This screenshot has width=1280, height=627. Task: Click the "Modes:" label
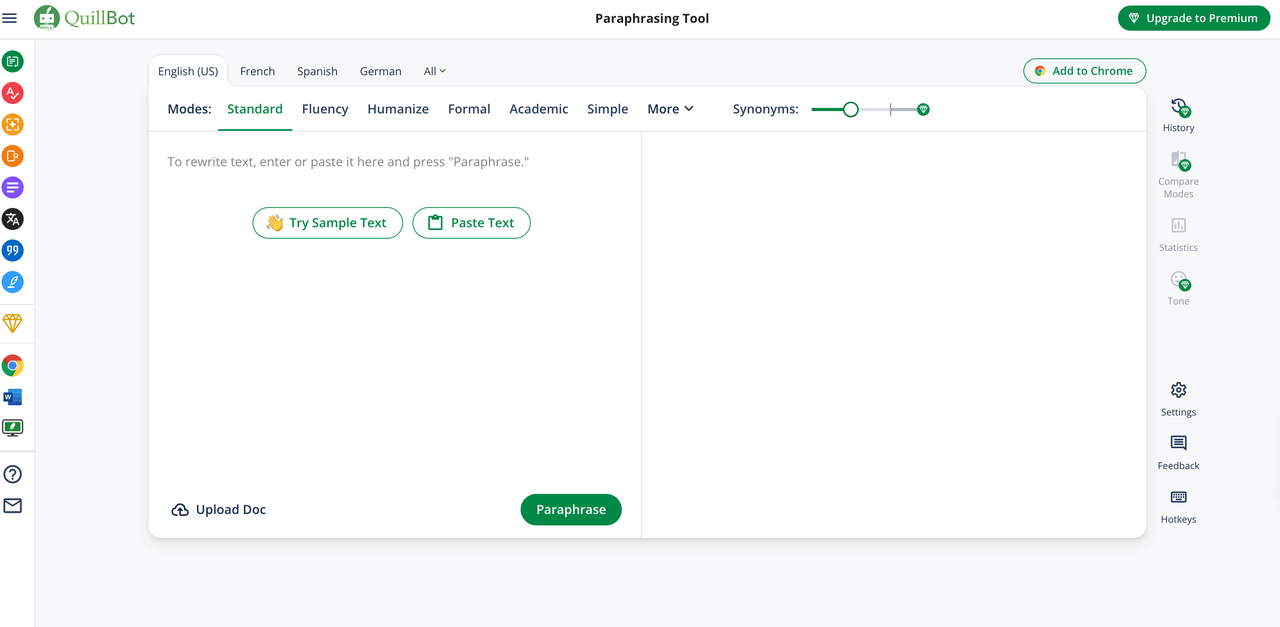[x=189, y=109]
